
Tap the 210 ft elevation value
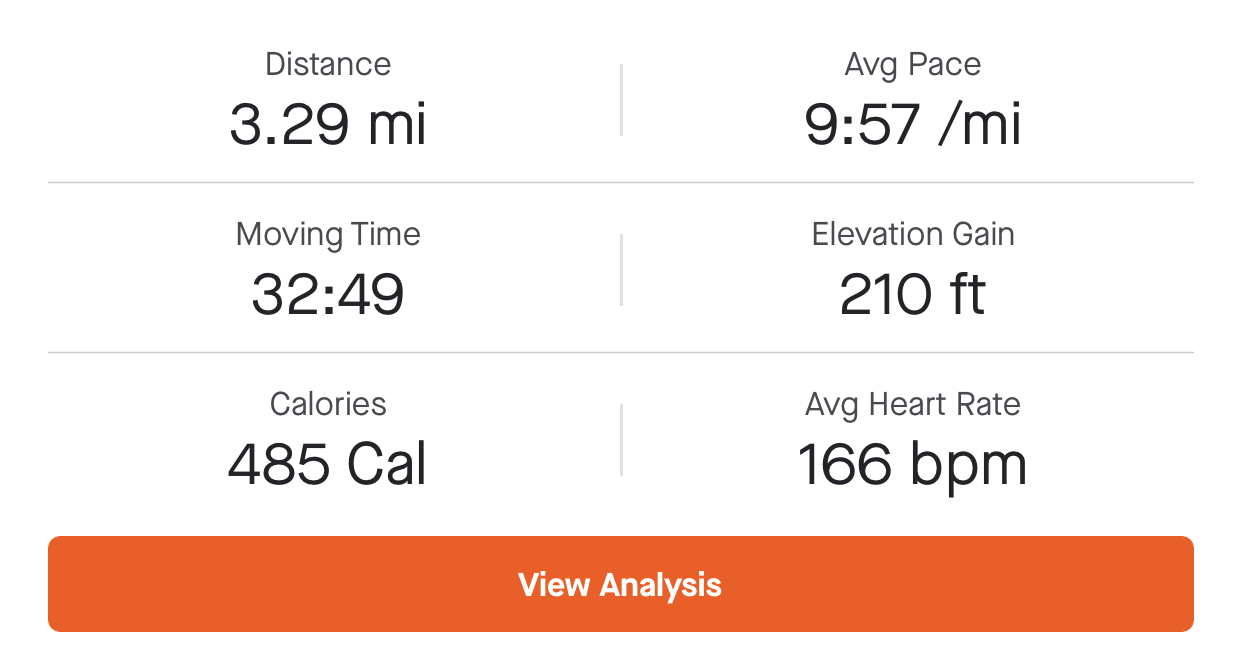click(913, 295)
